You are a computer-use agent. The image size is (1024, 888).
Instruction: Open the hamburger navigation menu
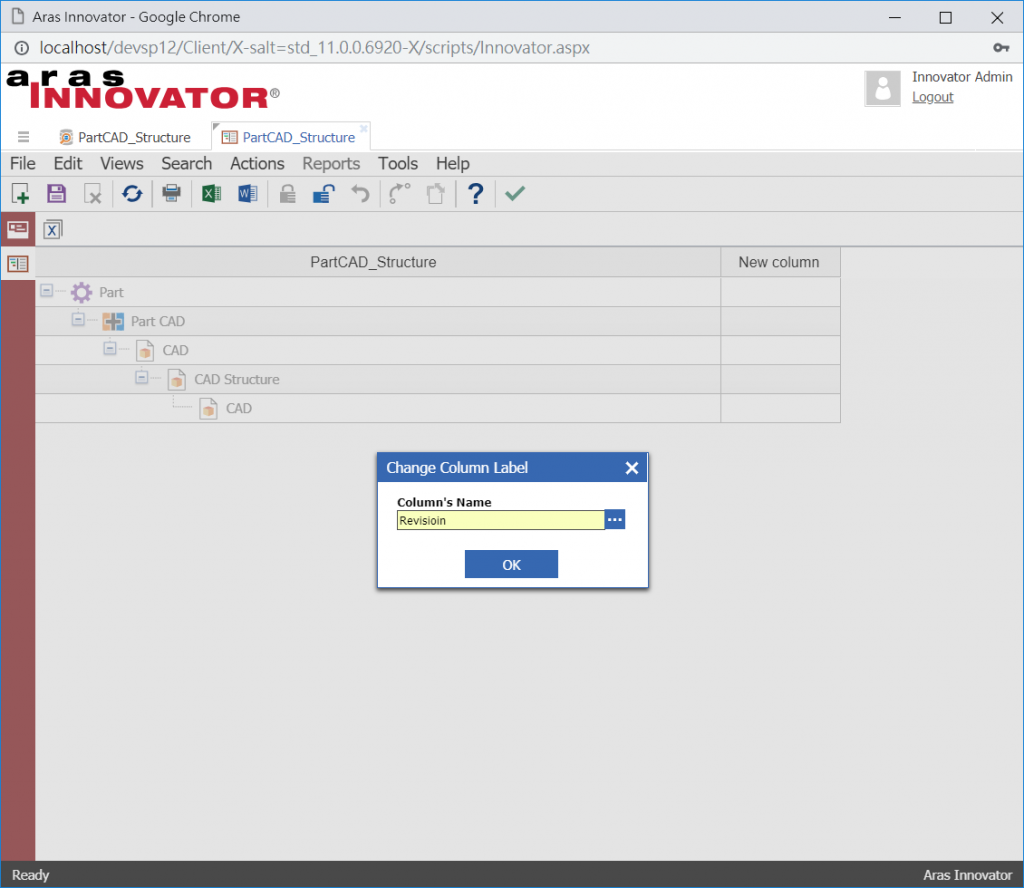pyautogui.click(x=24, y=137)
